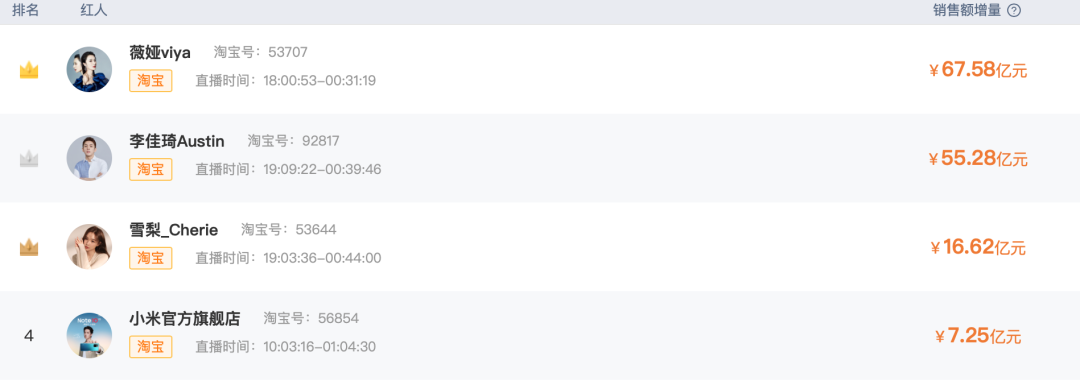Viewport: 1080px width, 381px height.
Task: Click the 淘宝 tag under 雪梨_Cherie
Action: 151,258
